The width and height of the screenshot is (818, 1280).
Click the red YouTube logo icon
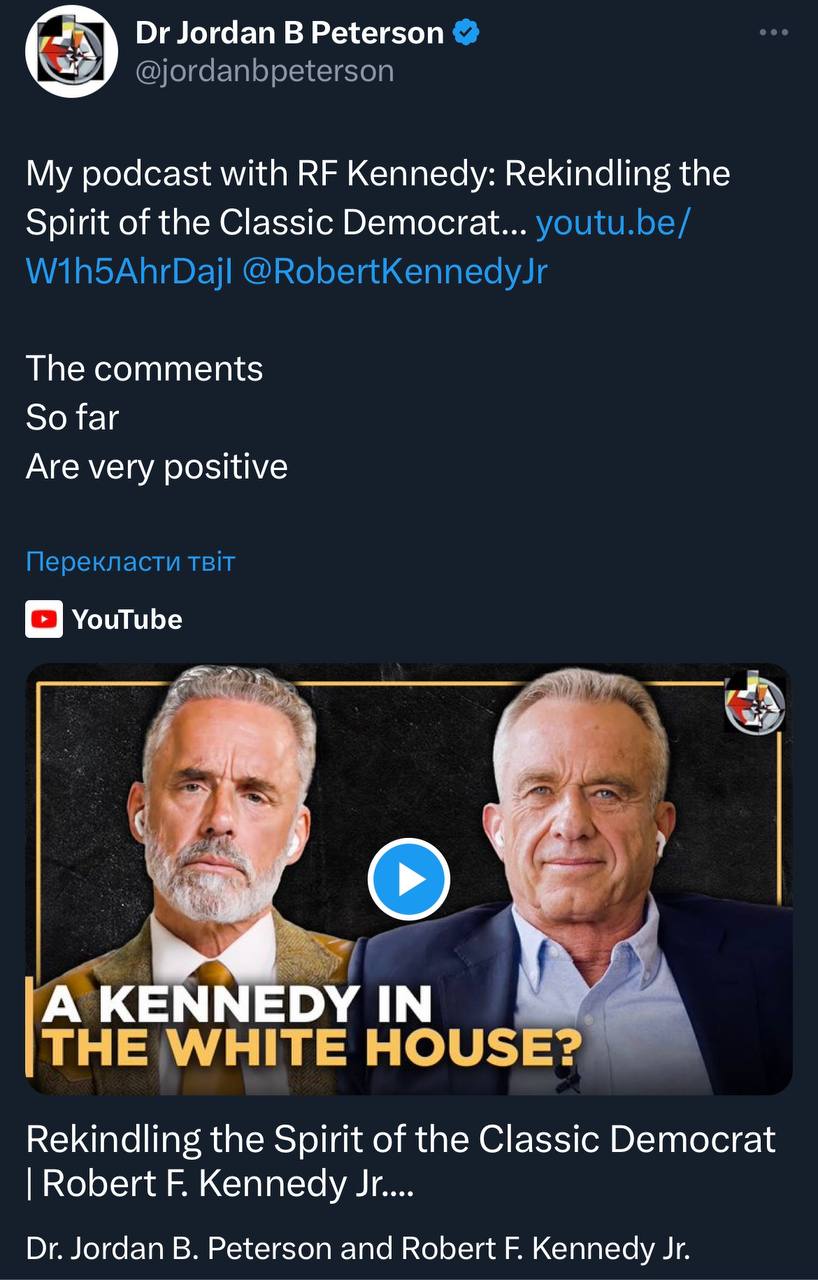(43, 619)
